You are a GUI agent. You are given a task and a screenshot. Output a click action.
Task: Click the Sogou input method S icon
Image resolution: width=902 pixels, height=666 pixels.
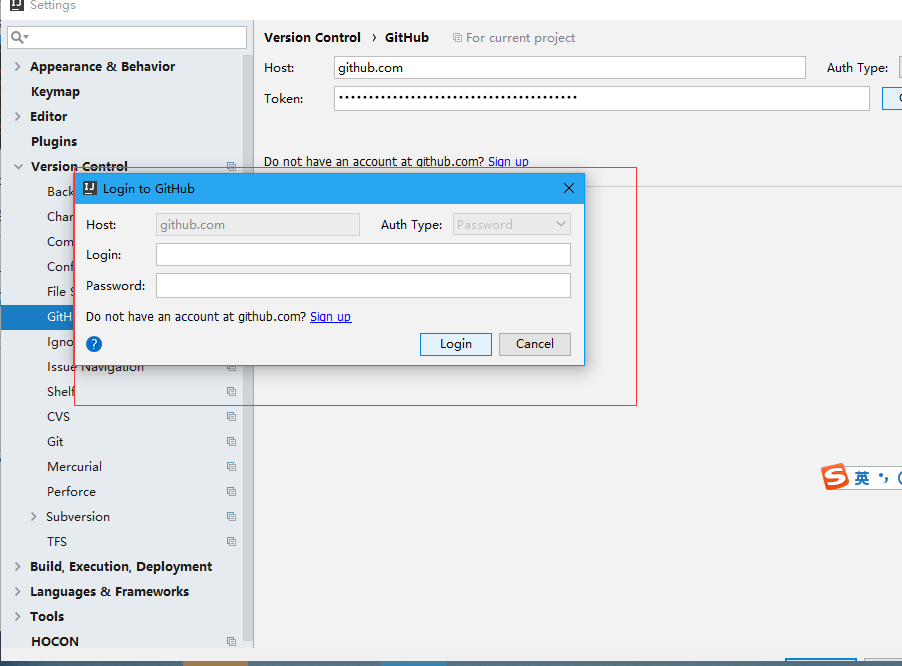pyautogui.click(x=835, y=477)
